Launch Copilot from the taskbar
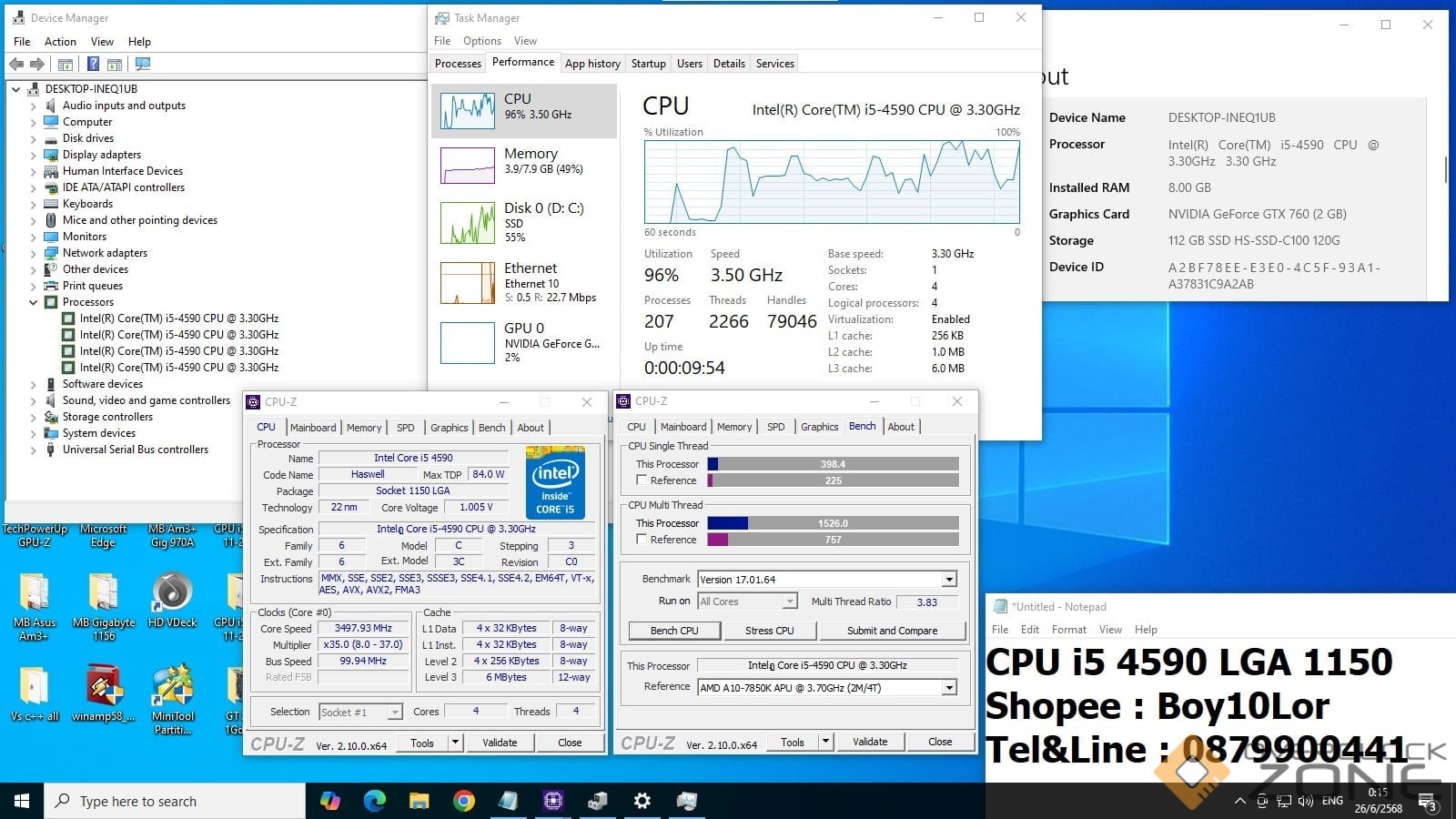 point(330,801)
